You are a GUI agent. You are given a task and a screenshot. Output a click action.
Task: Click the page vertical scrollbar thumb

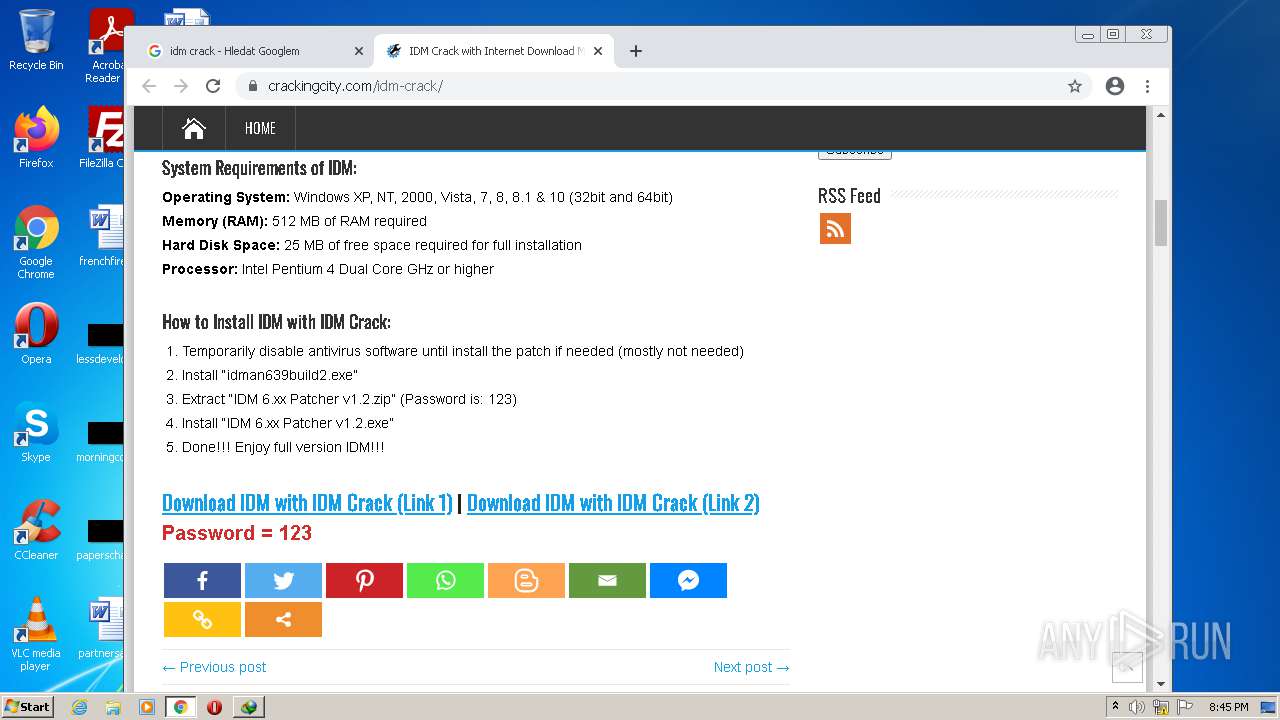[1160, 222]
